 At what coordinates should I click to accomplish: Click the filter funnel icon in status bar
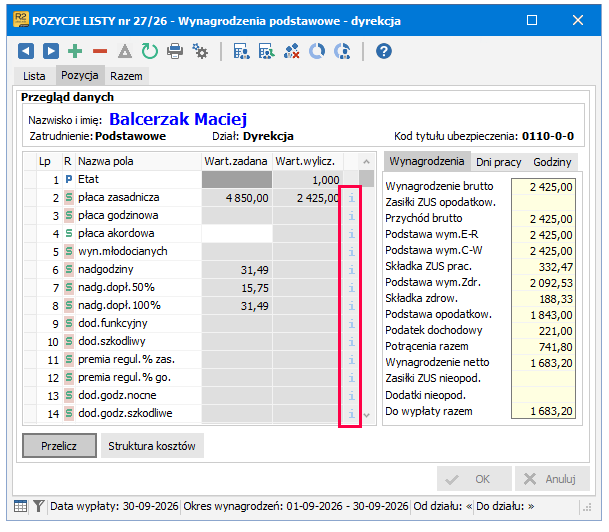click(x=38, y=506)
